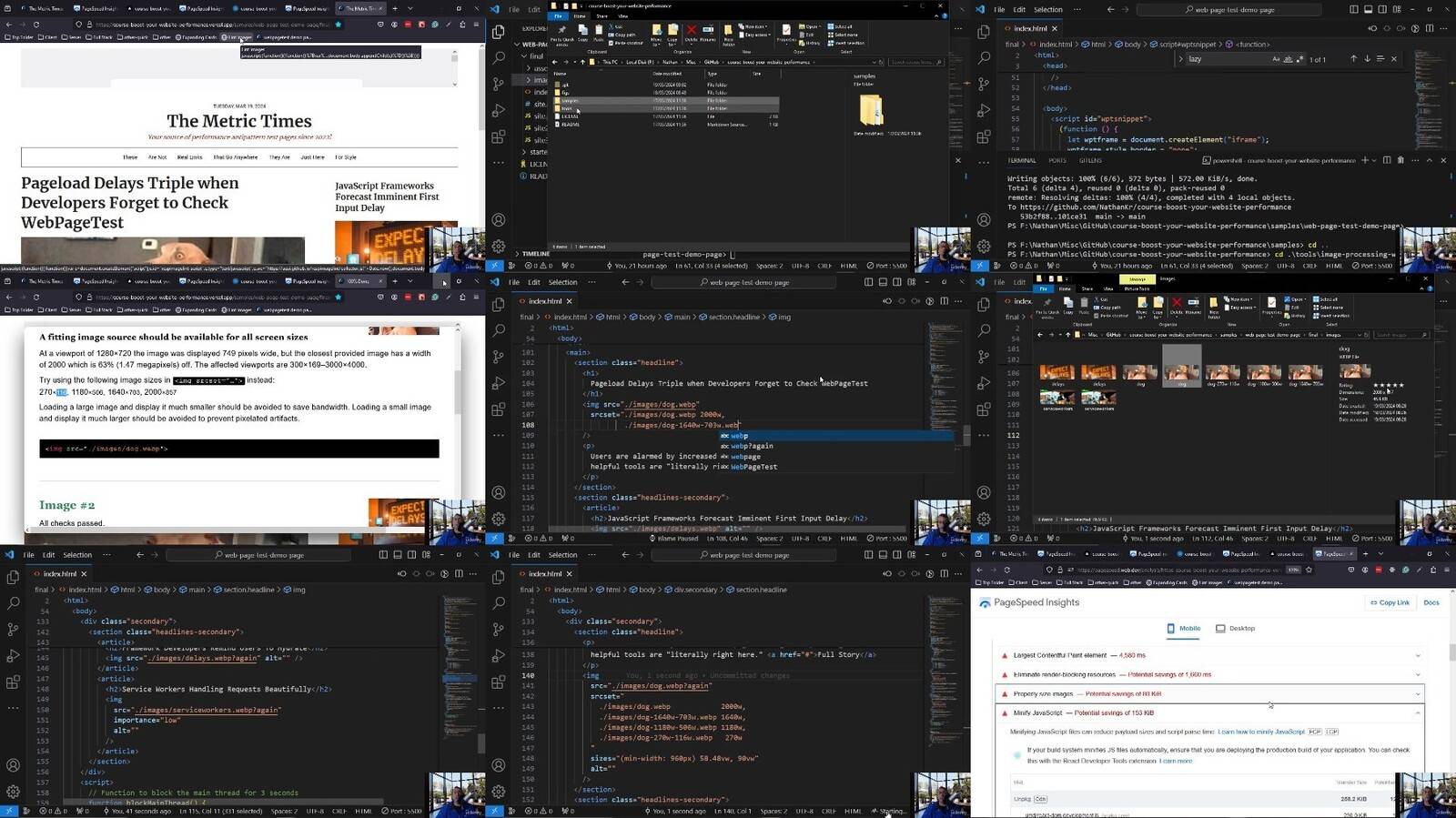Kill the powershell terminal with the trash icon

(x=1402, y=160)
